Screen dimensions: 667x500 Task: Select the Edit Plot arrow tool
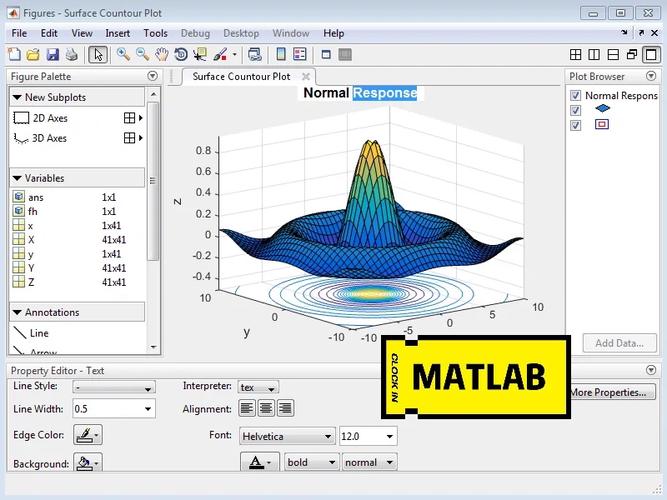click(x=97, y=54)
